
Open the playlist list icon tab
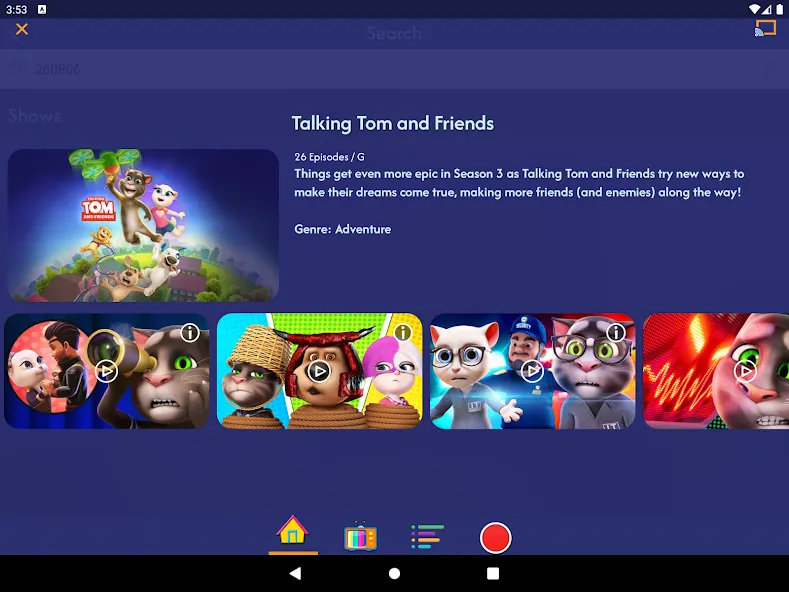427,537
